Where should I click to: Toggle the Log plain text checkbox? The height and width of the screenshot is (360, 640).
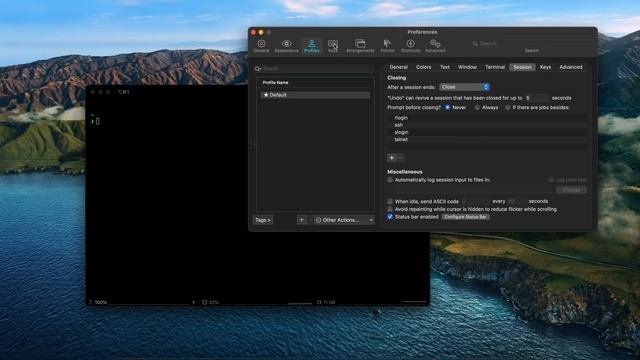click(x=551, y=180)
